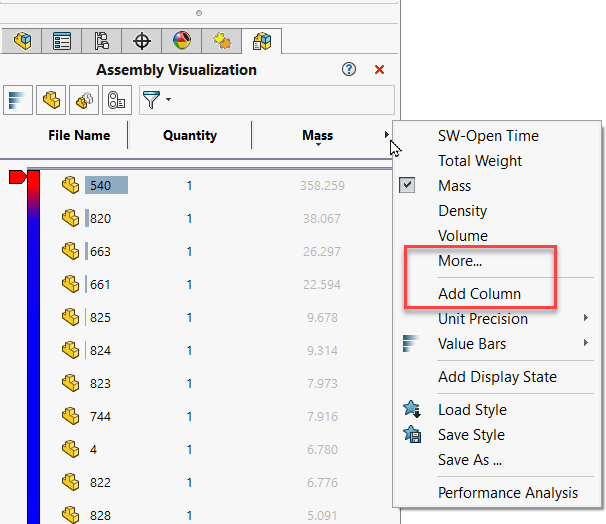Click the Value Bars menu icon

pos(410,344)
